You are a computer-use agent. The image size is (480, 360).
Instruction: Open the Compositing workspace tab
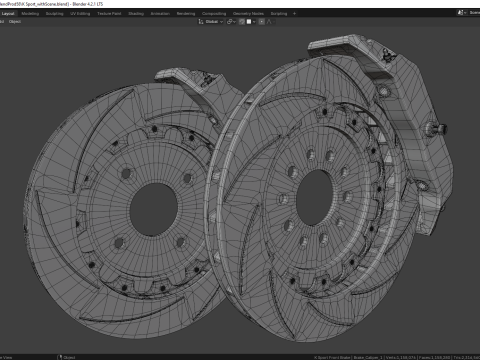[214, 14]
